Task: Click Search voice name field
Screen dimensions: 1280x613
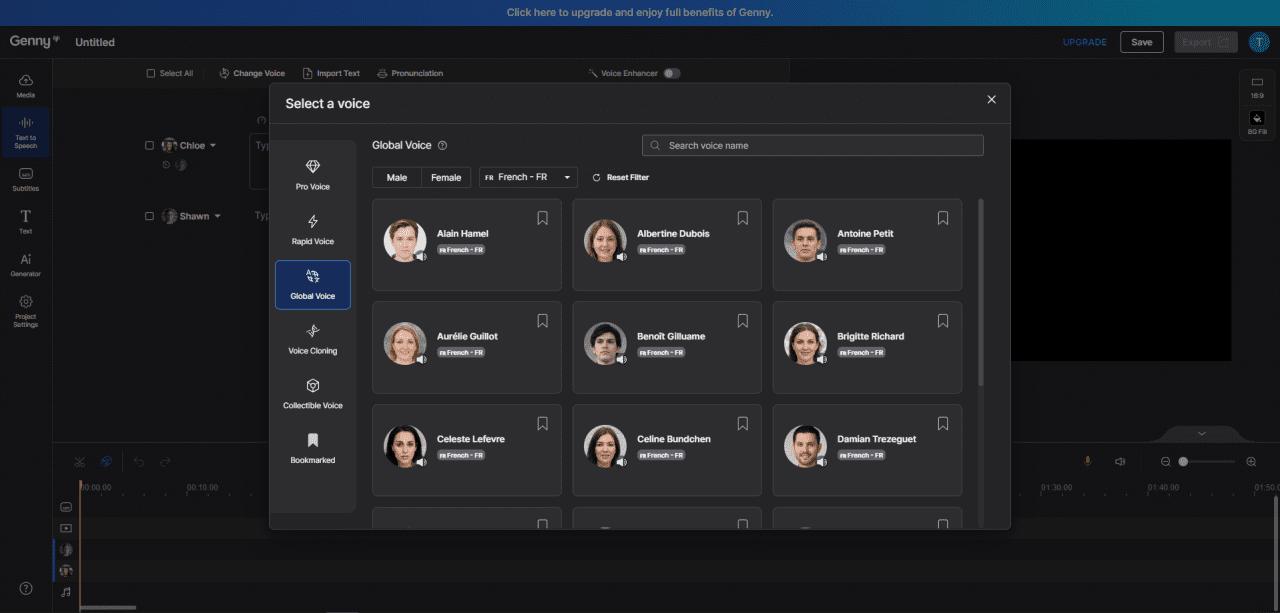Action: click(x=812, y=146)
